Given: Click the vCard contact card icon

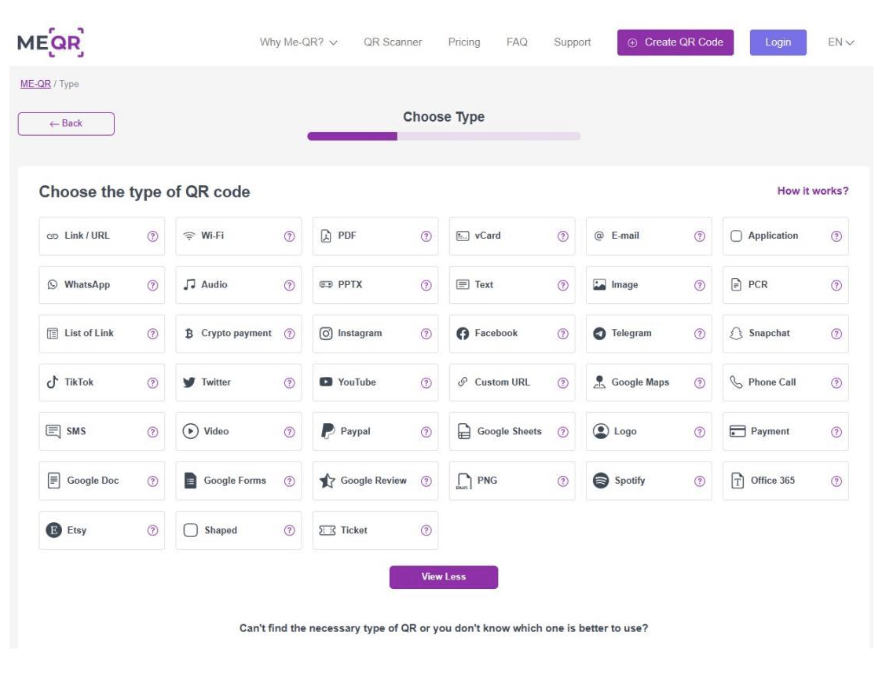Looking at the screenshot, I should point(463,236).
